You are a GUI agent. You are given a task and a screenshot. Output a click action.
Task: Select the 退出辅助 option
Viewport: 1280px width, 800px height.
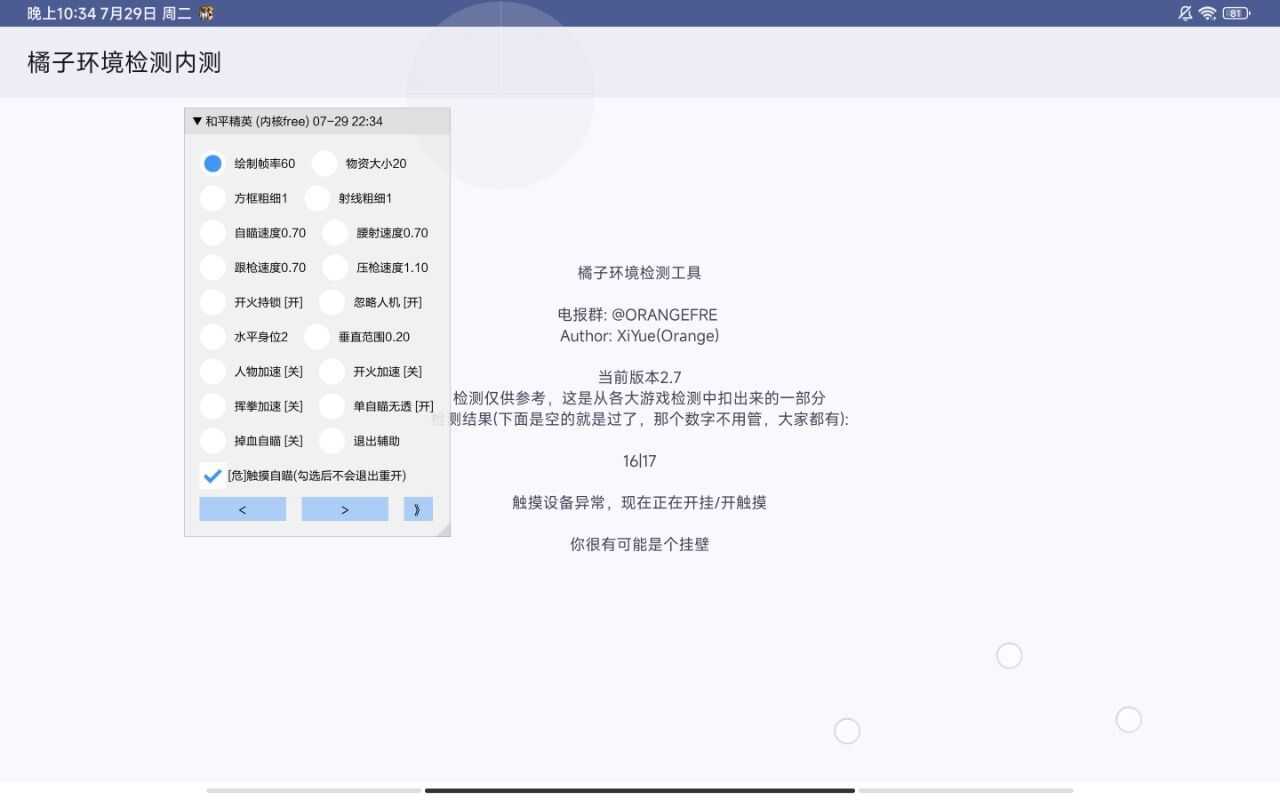[332, 440]
